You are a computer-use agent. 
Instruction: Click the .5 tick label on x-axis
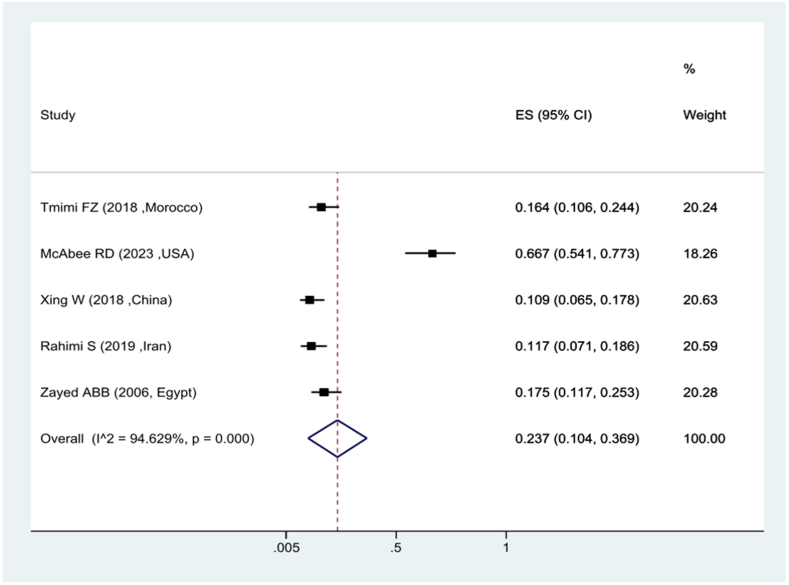click(396, 548)
